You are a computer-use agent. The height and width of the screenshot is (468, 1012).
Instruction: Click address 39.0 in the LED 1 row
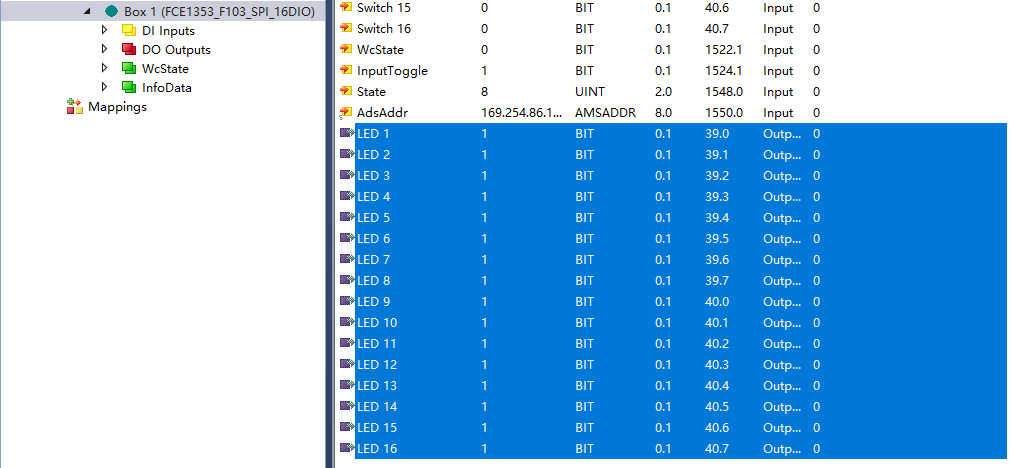click(x=717, y=134)
